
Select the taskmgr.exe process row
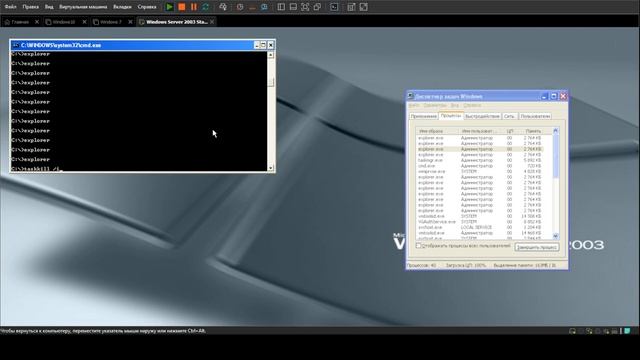(480, 160)
